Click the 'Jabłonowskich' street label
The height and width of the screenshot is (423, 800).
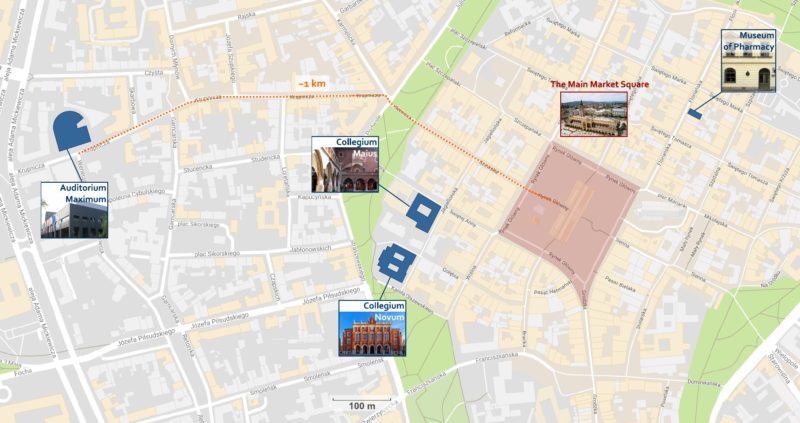310,249
